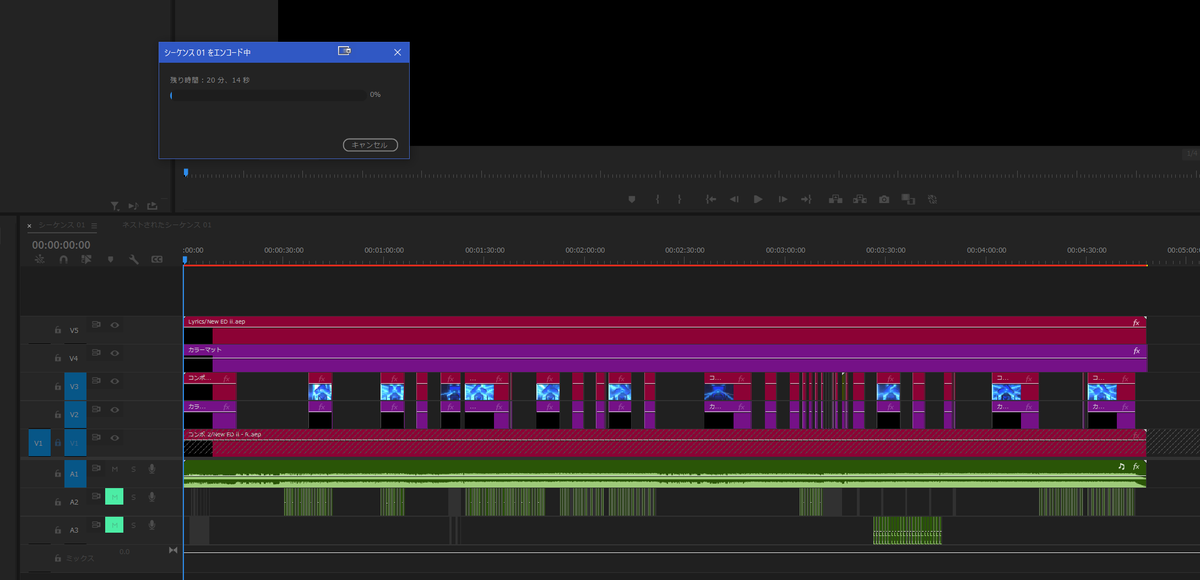
Task: Click the V1 source patching button
Action: [39, 442]
